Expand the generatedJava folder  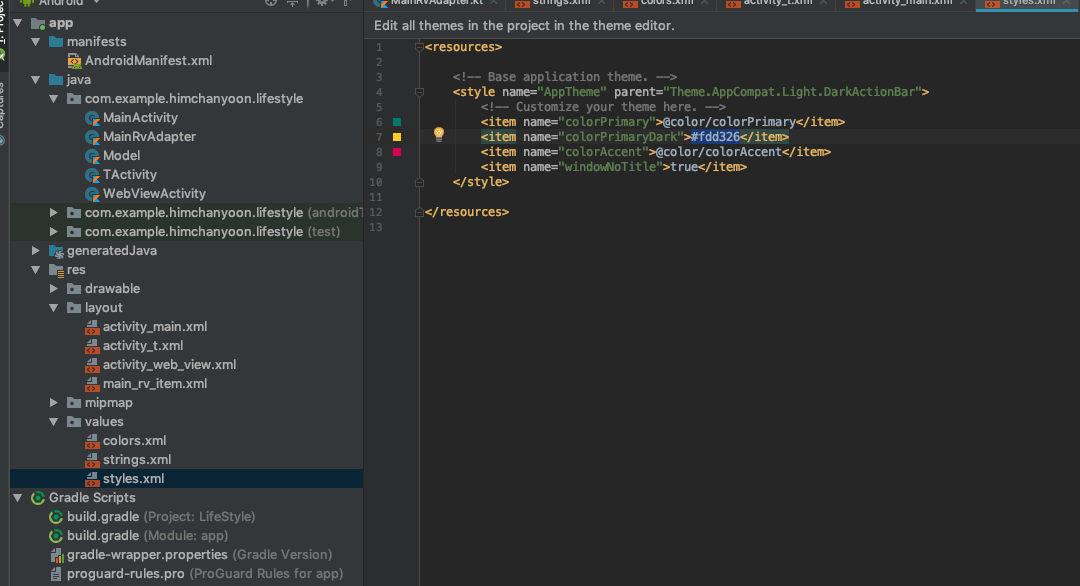(36, 251)
